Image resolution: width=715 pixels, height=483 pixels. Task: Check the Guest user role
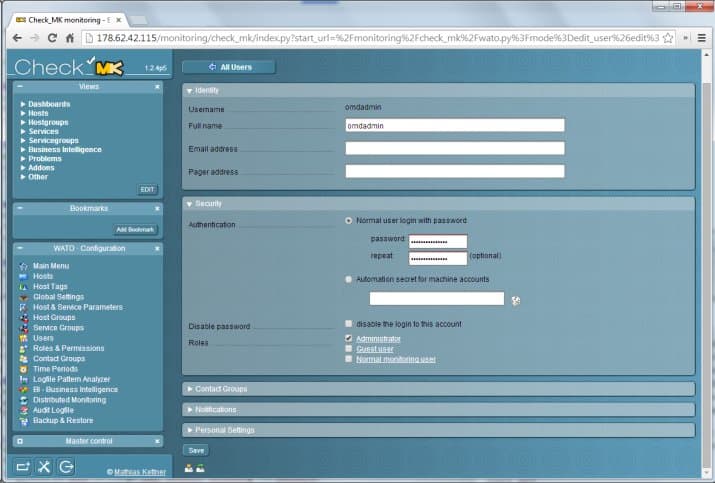click(349, 349)
